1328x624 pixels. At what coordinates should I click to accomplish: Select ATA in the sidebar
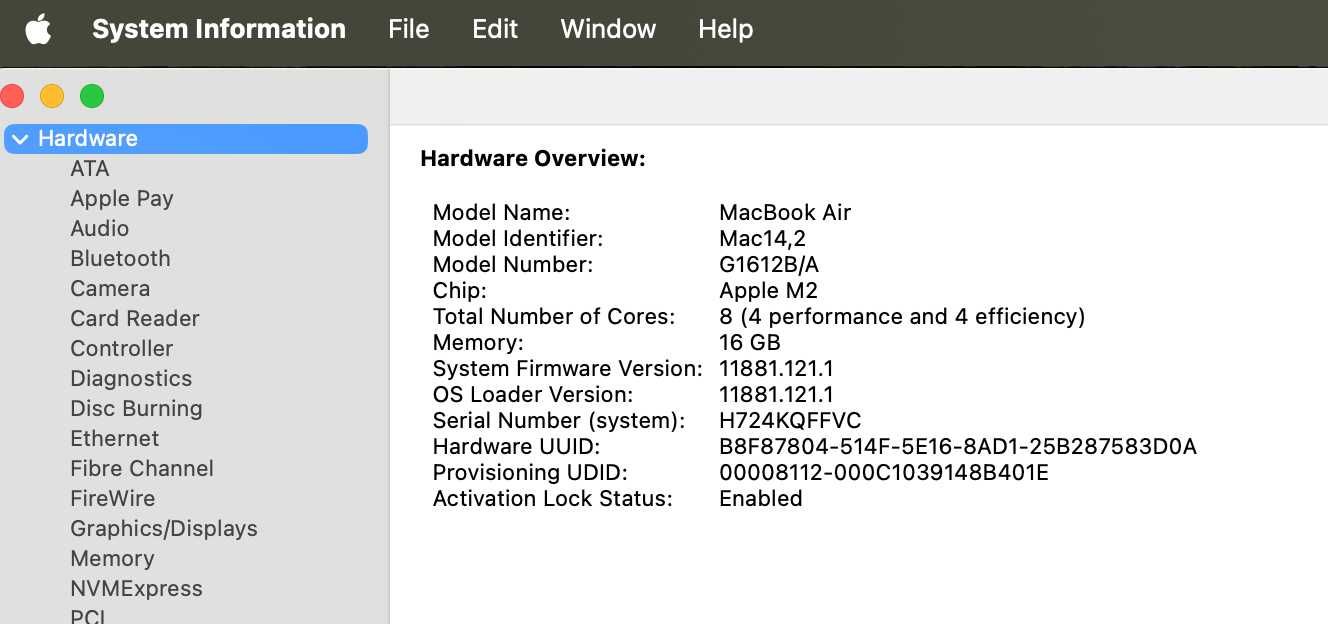[90, 169]
